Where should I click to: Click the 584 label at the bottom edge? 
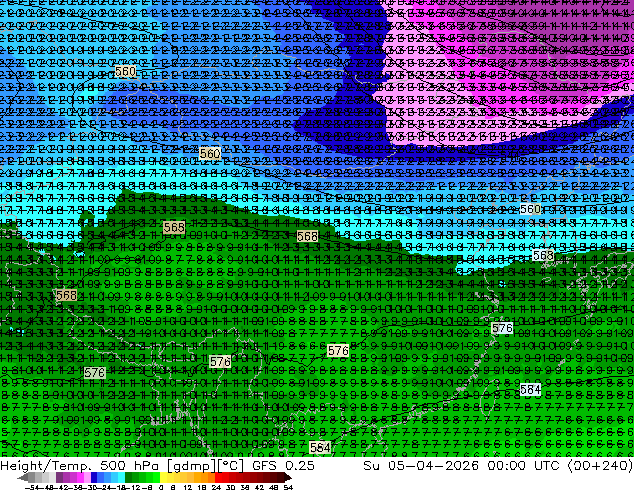(x=320, y=447)
